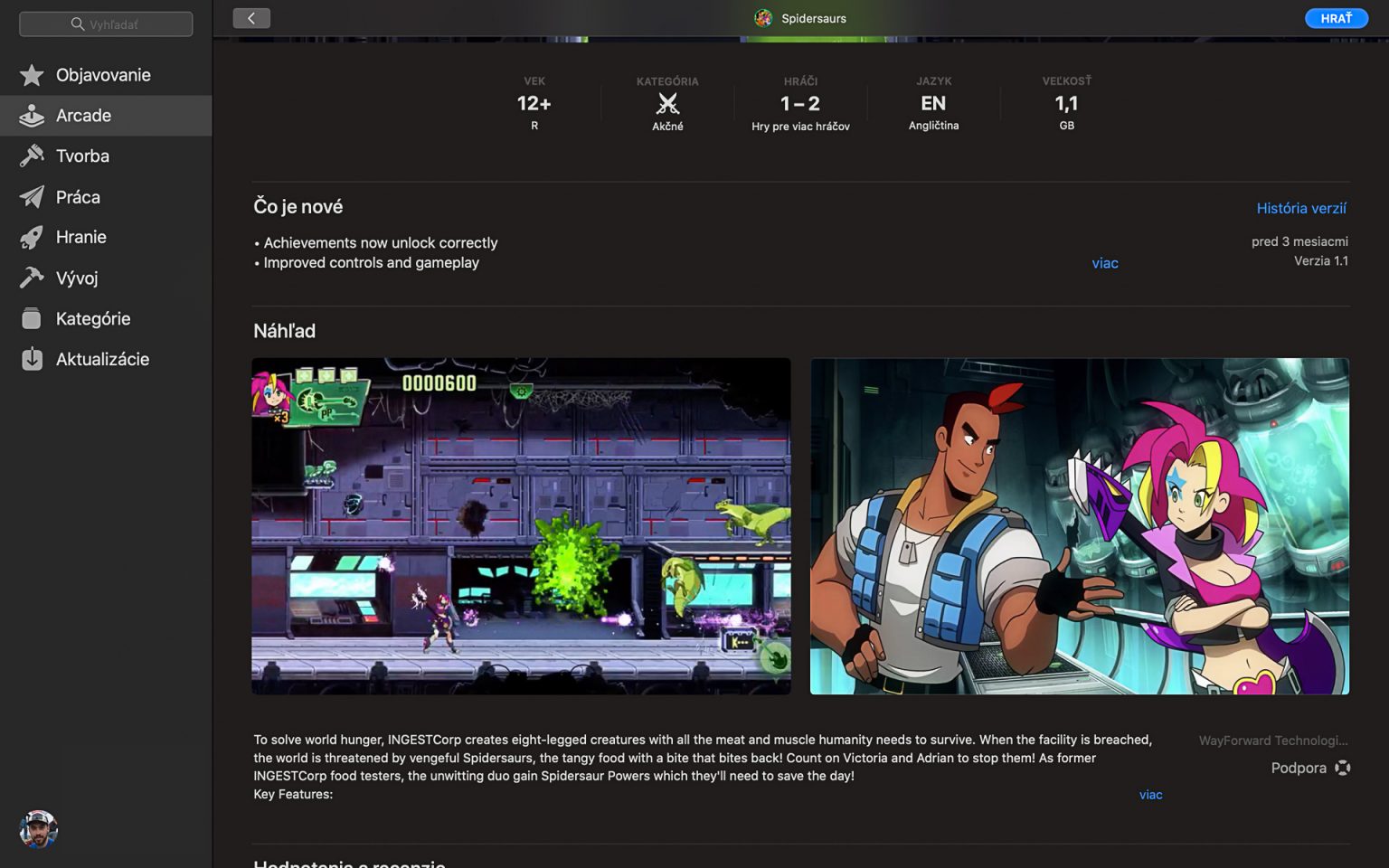
Task: Click the 'Key Features:' text
Action: point(293,795)
